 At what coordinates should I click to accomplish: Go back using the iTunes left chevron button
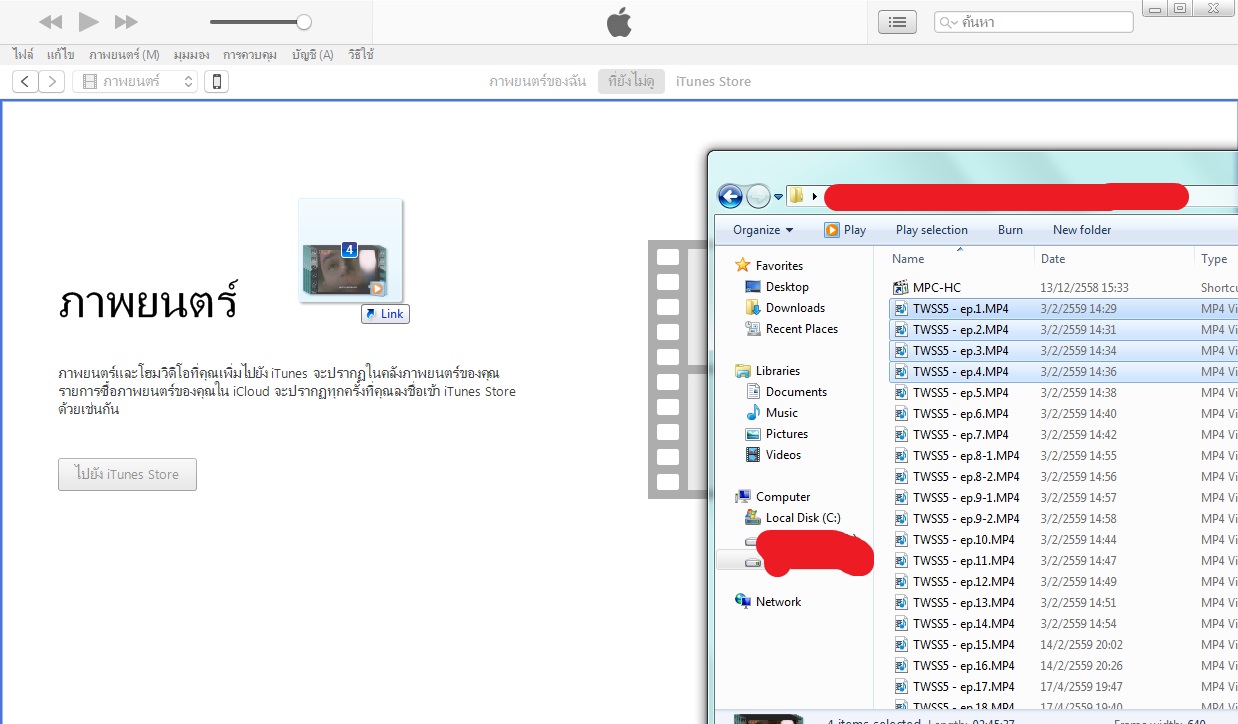click(25, 82)
